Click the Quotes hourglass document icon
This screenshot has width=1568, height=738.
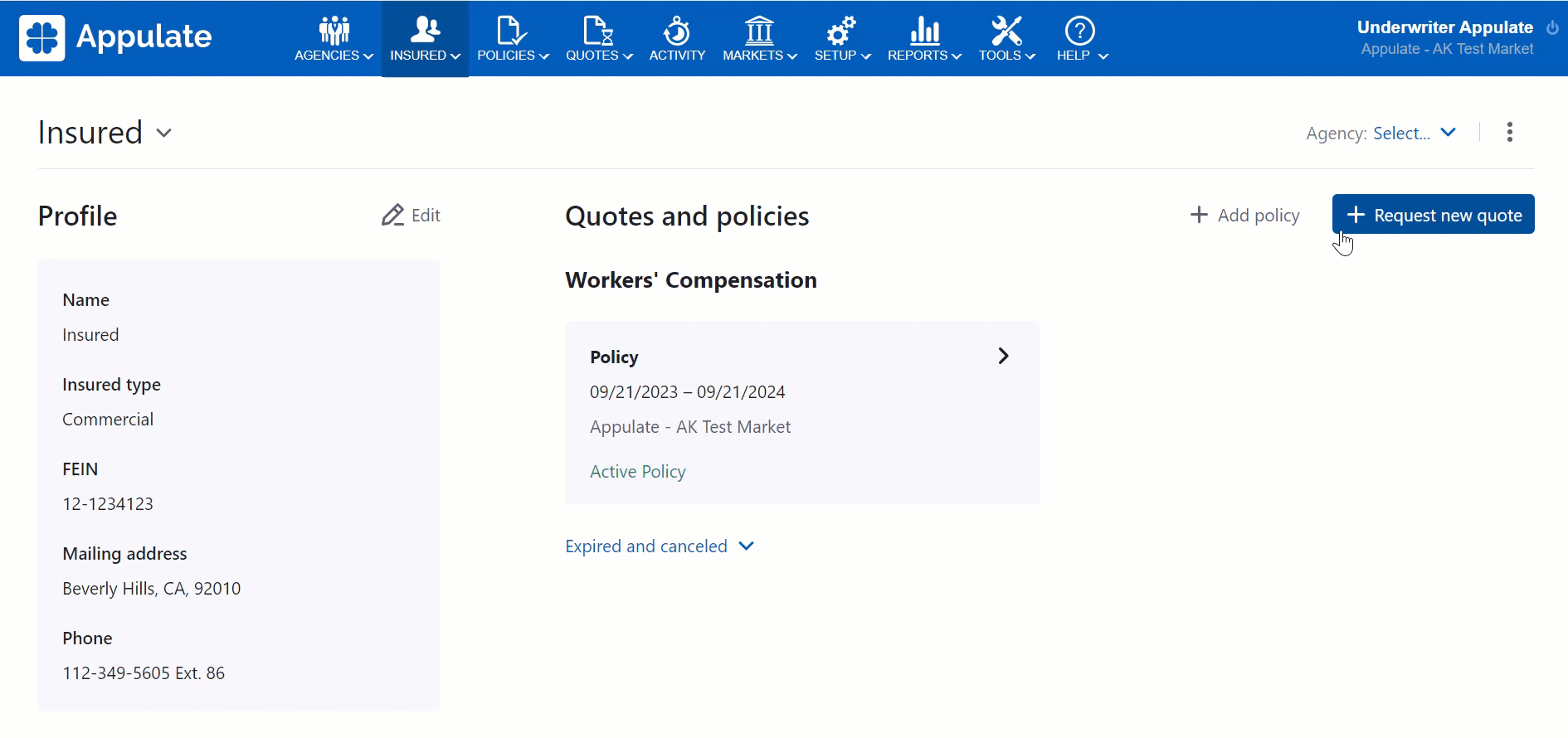(597, 31)
